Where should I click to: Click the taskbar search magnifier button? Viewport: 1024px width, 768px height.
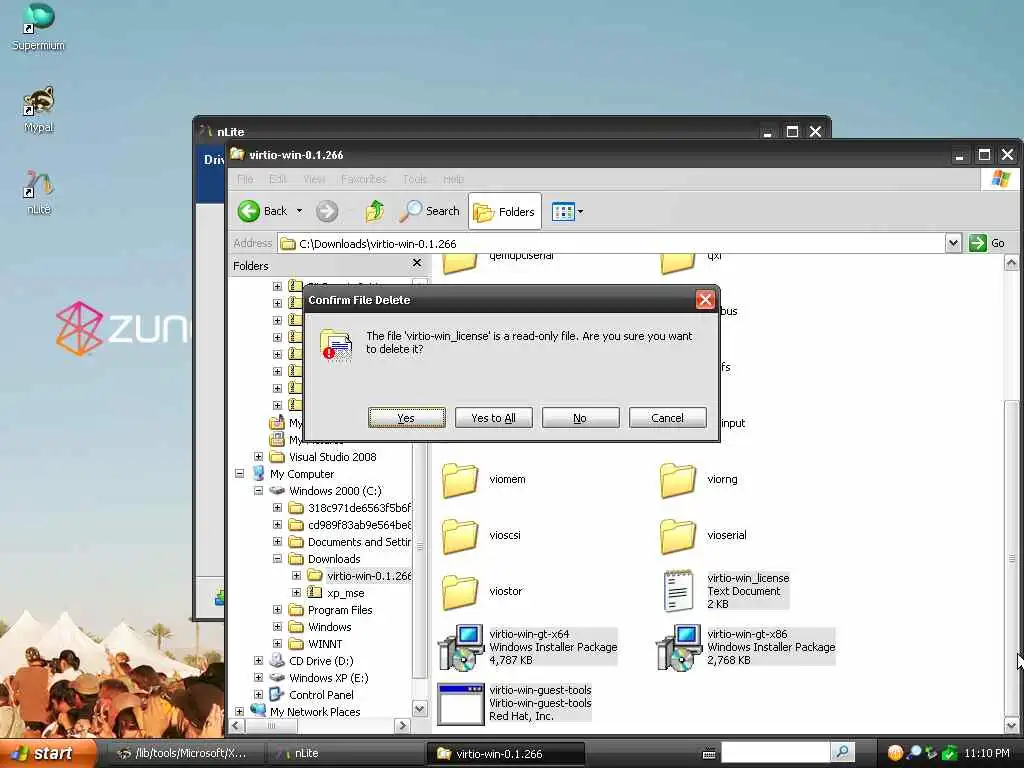coord(842,753)
